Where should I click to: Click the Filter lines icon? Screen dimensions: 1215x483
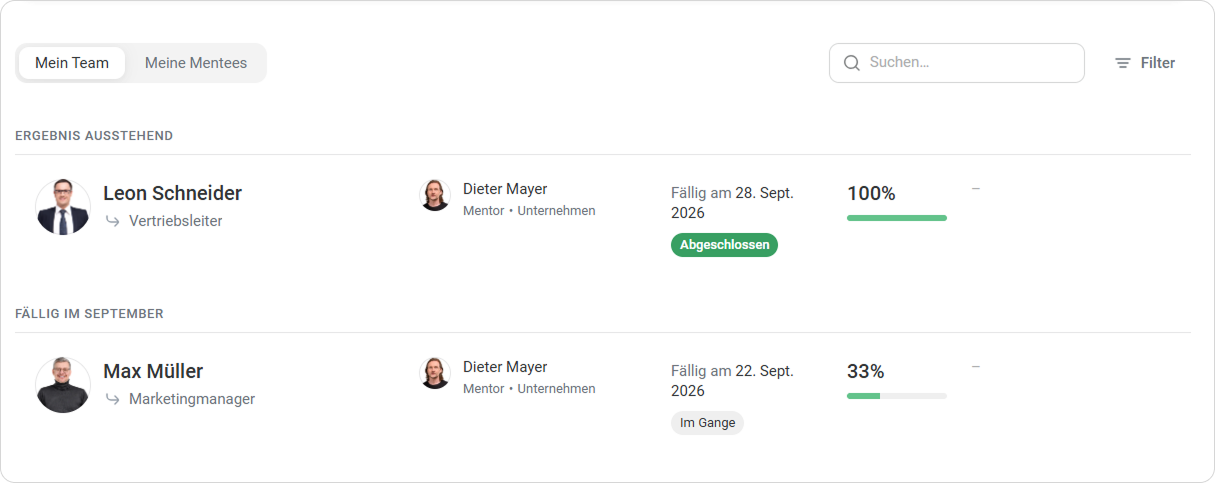pyautogui.click(x=1123, y=63)
